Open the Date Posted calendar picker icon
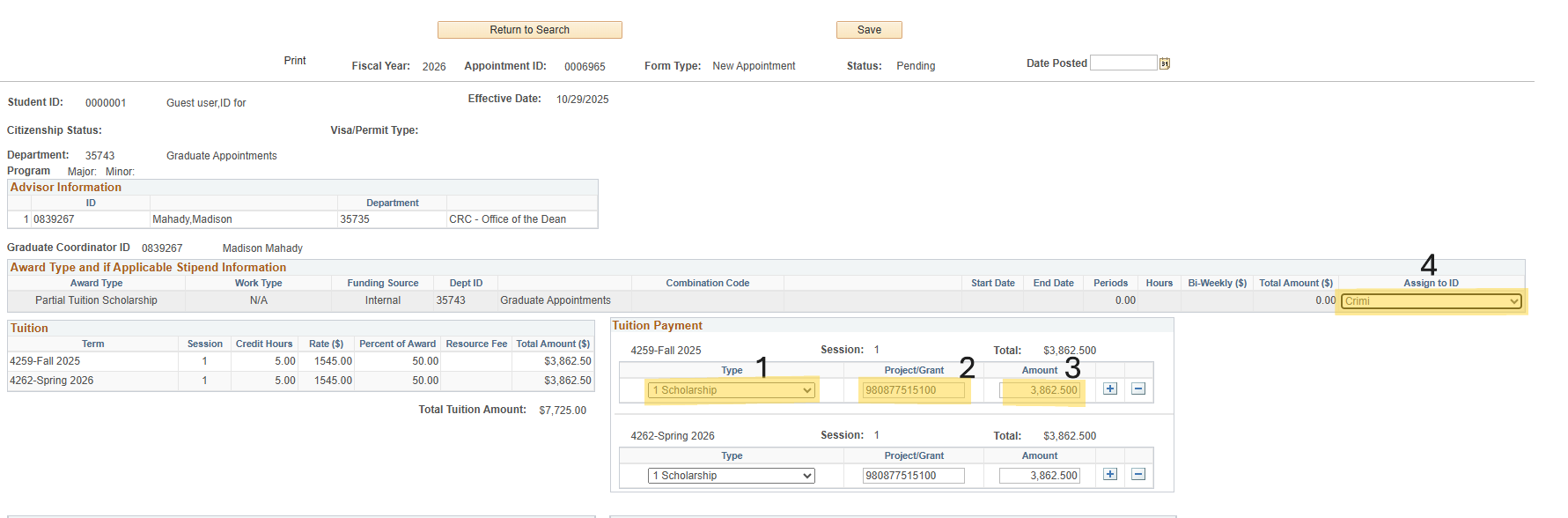The image size is (1568, 518). 1165,63
